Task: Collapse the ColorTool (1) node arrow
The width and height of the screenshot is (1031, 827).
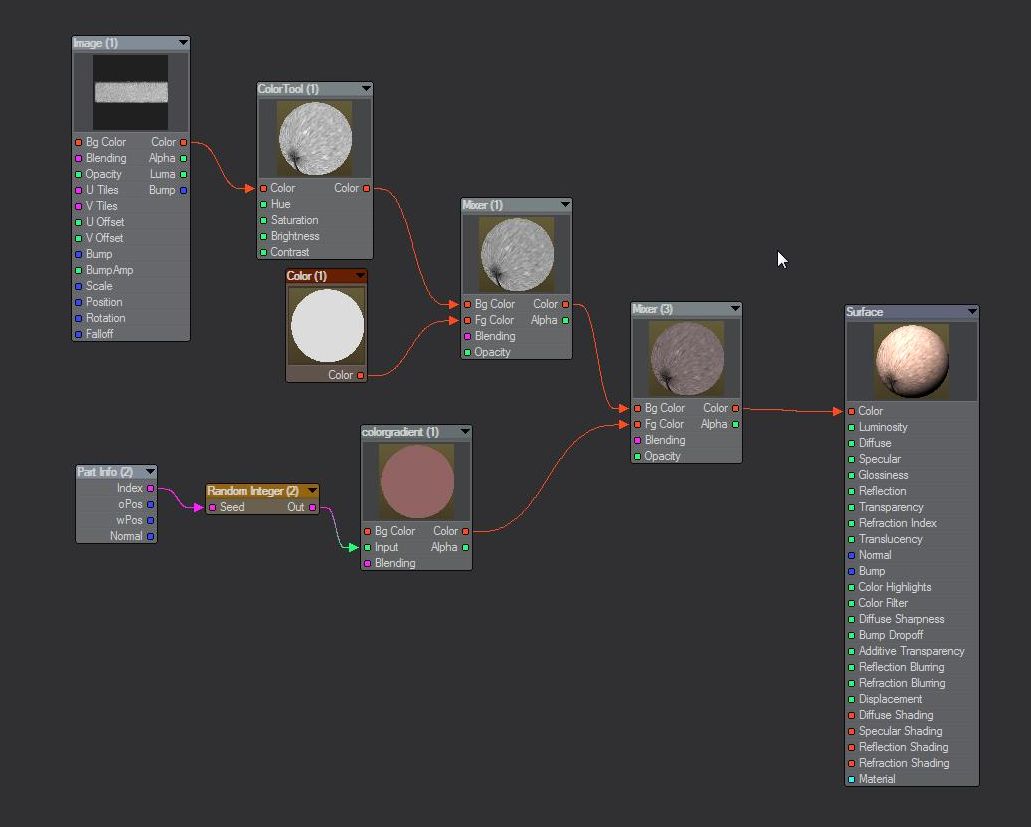Action: [x=366, y=89]
